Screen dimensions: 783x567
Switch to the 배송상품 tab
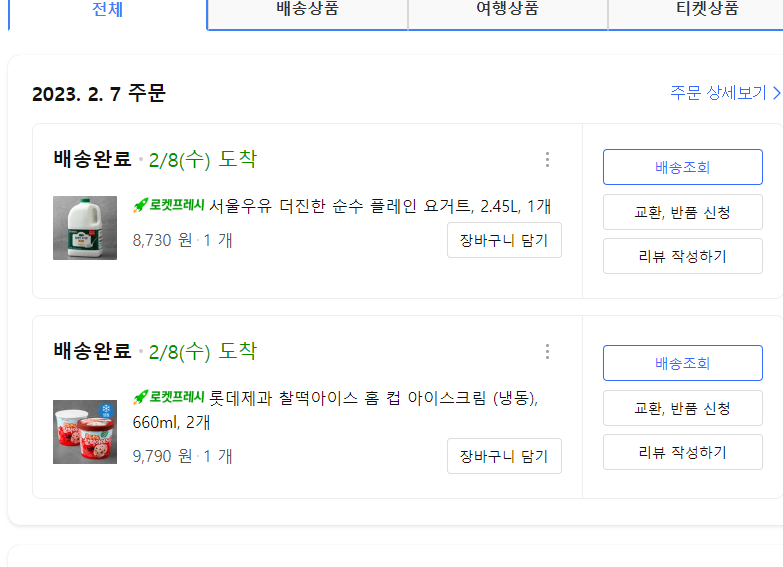click(308, 10)
